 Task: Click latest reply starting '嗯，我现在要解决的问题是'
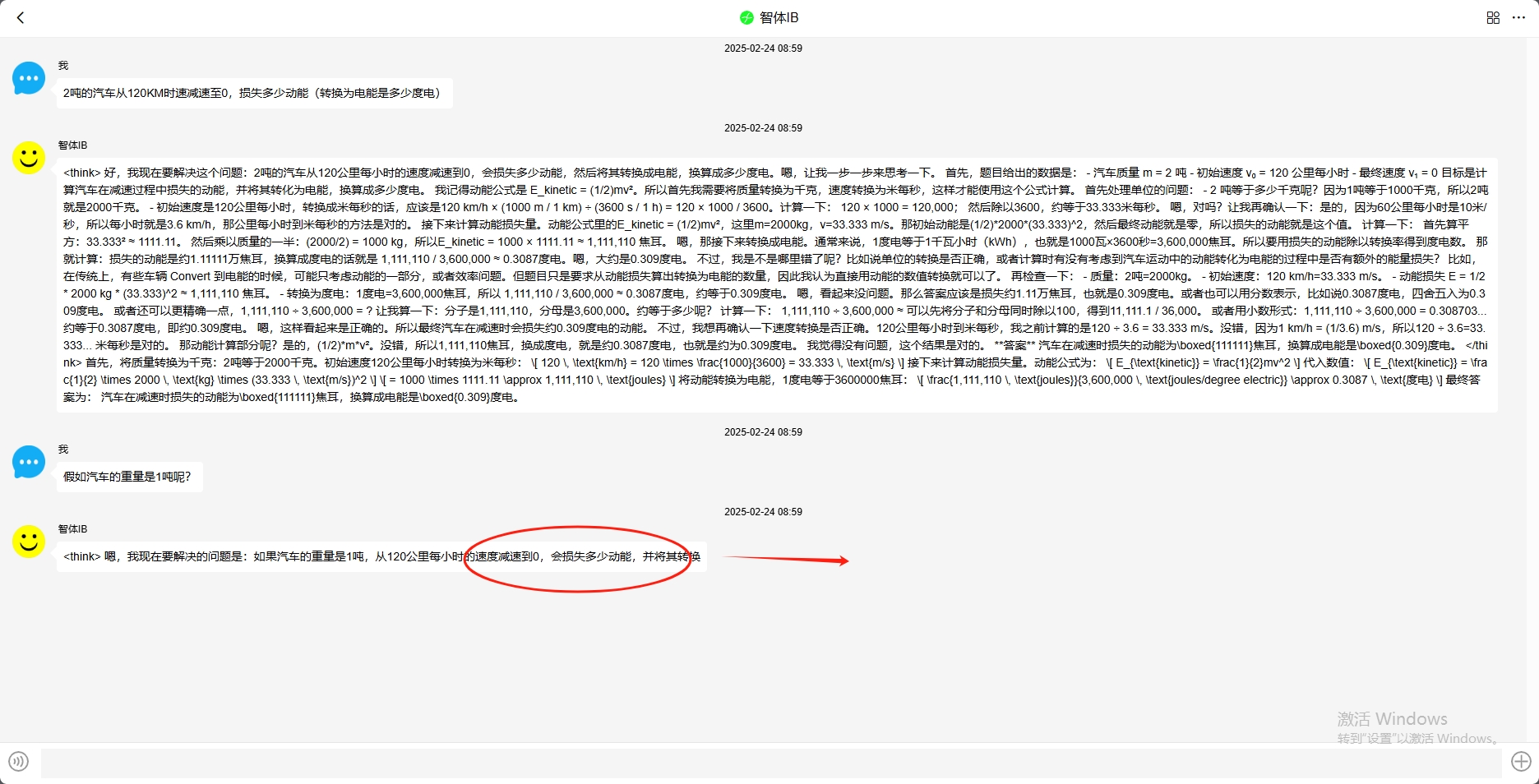tap(381, 556)
